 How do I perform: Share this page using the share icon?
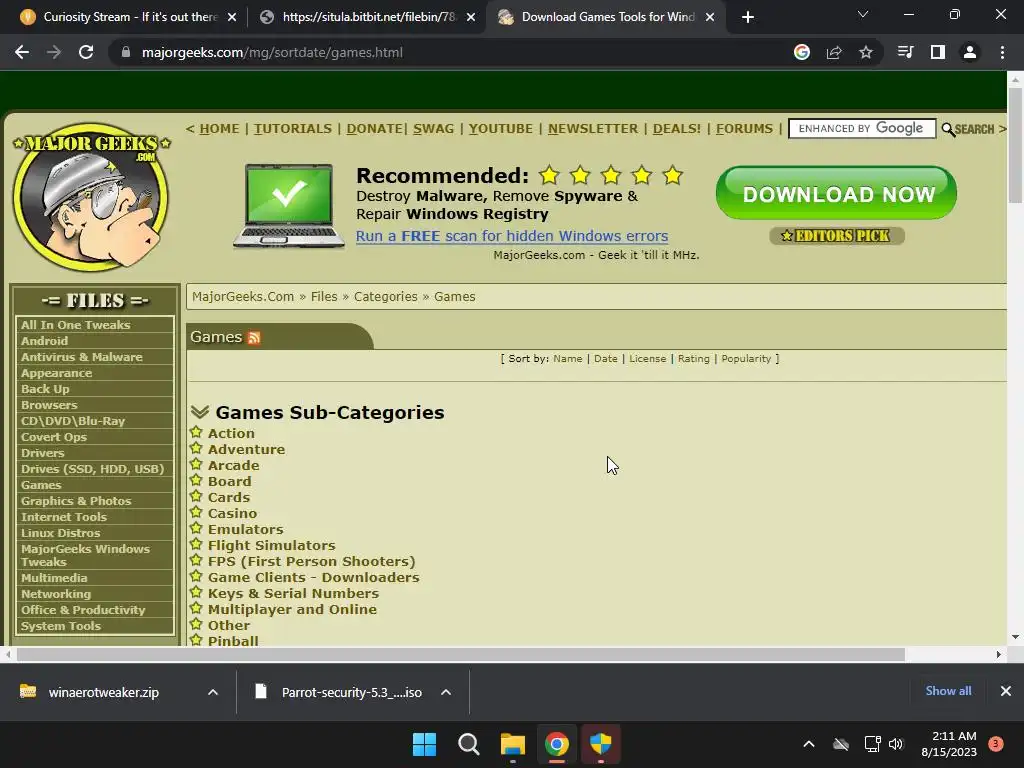834,52
